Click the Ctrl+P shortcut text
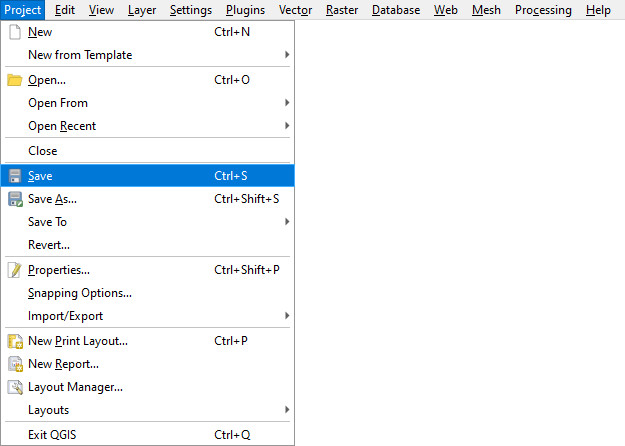Screen dimensions: 625x446 point(231,341)
